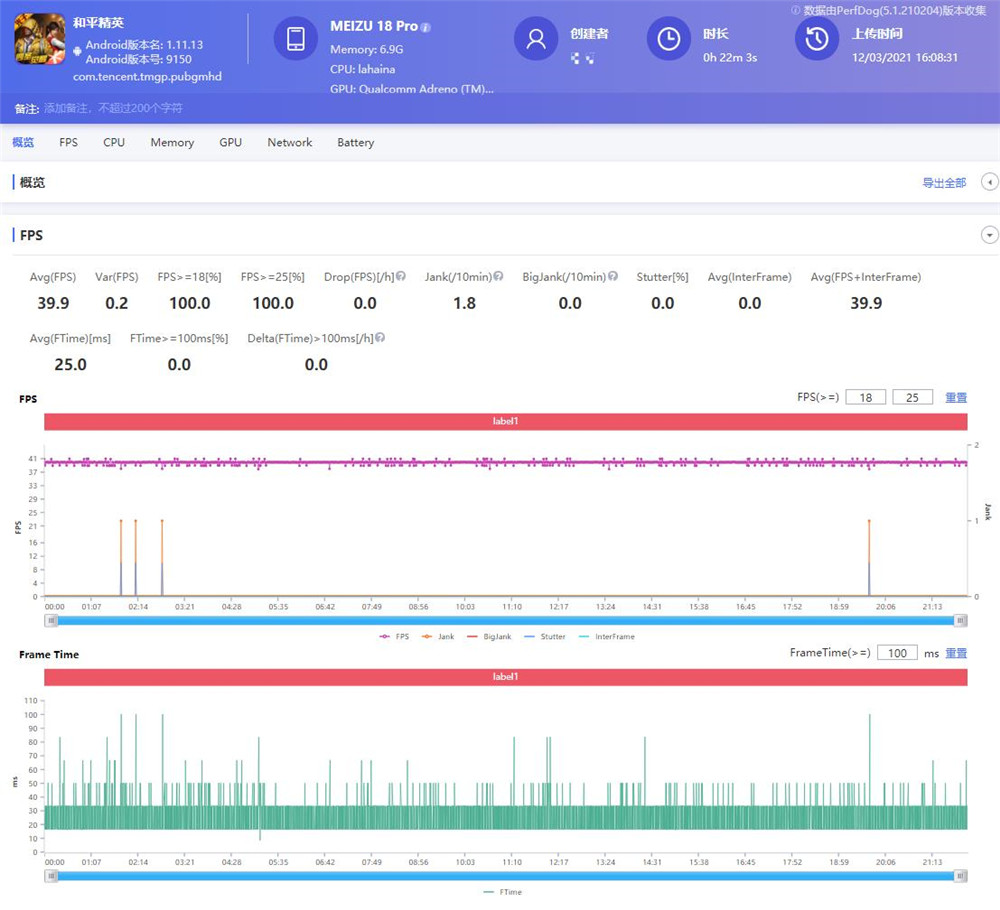Toggle Jank series in chart legend
The image size is (1000, 910).
[438, 636]
